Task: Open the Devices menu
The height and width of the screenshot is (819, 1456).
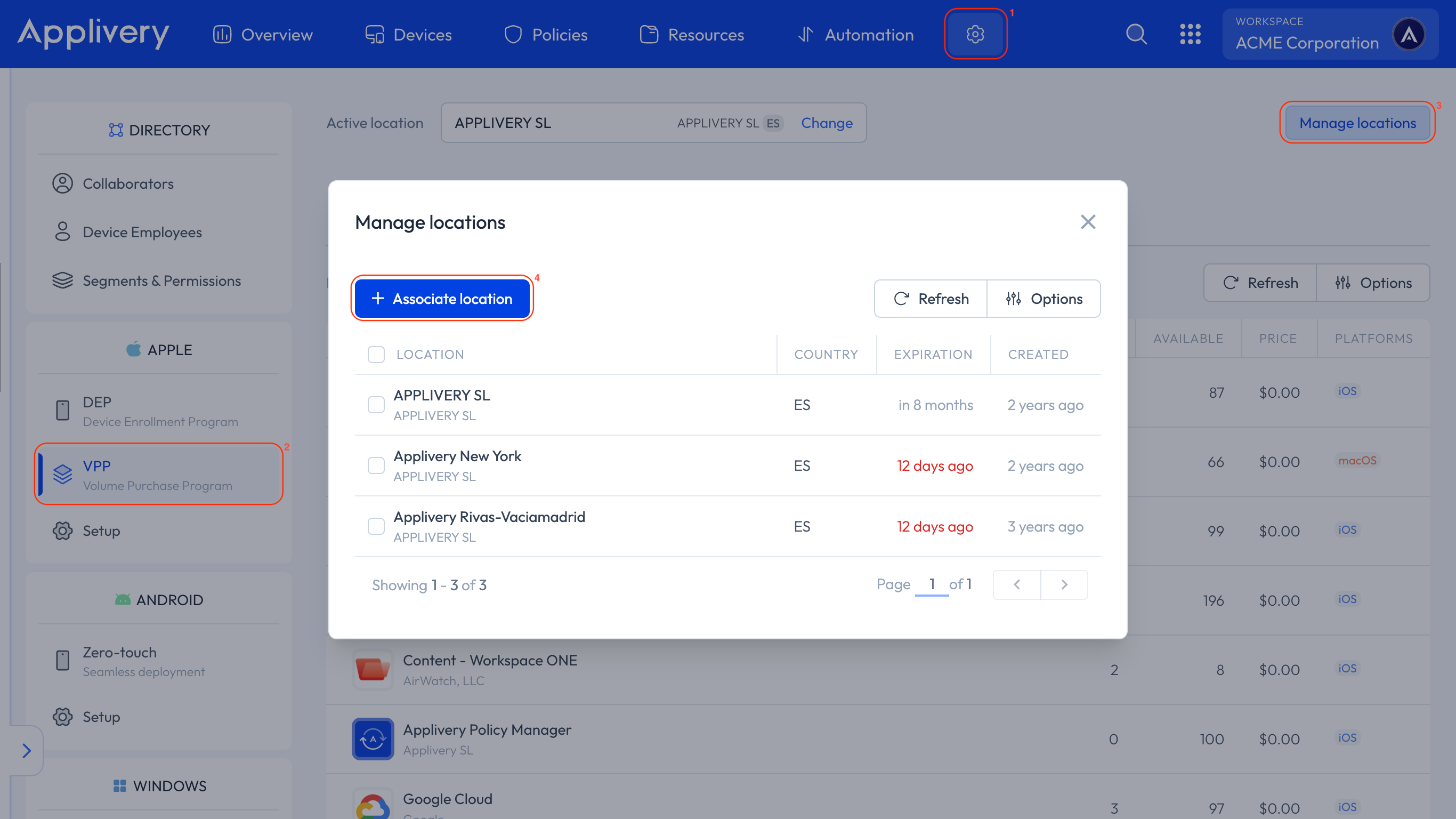Action: [409, 35]
